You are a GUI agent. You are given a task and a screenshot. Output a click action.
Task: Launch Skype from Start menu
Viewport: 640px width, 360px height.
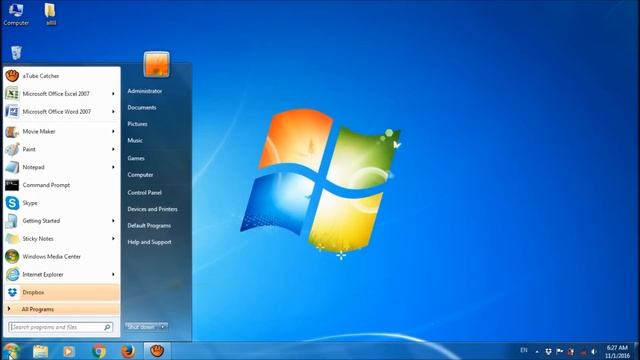[62, 203]
